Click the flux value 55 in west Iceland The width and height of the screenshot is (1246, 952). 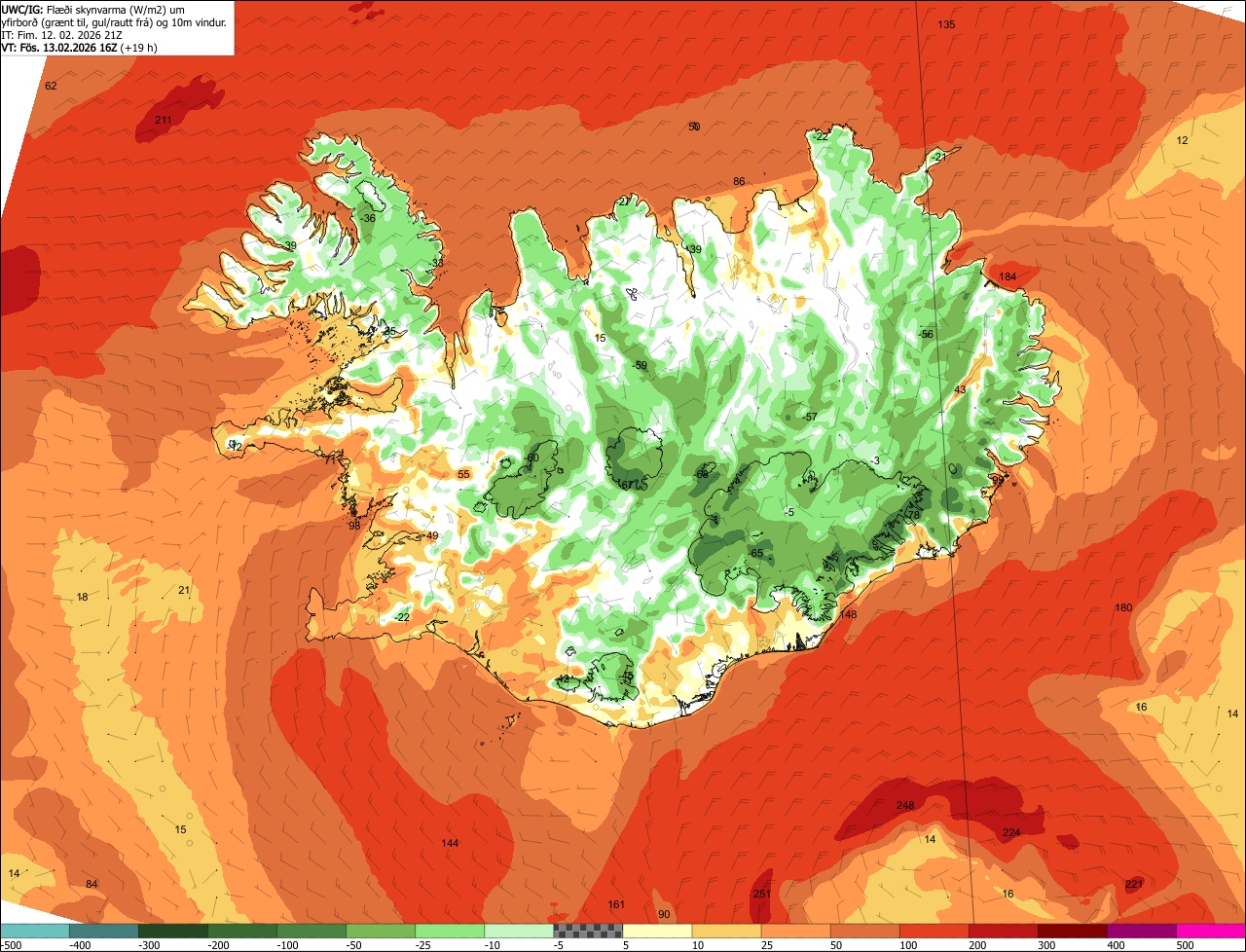pos(463,474)
